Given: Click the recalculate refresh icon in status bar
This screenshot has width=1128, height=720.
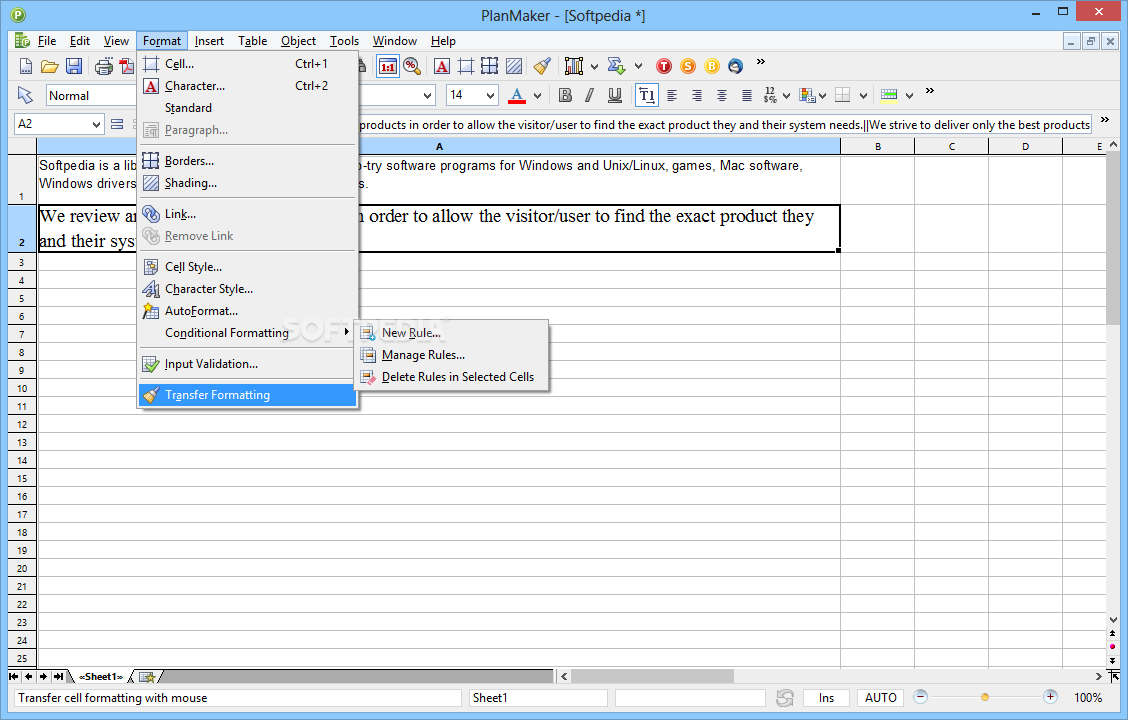Looking at the screenshot, I should point(785,698).
